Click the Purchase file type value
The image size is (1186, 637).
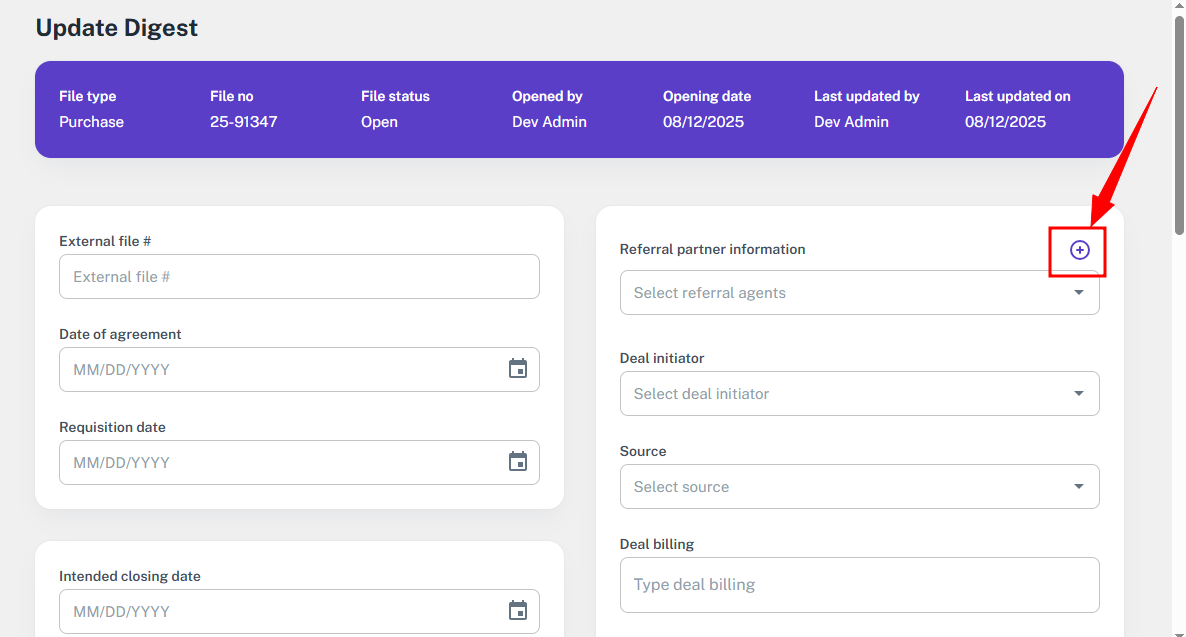91,122
